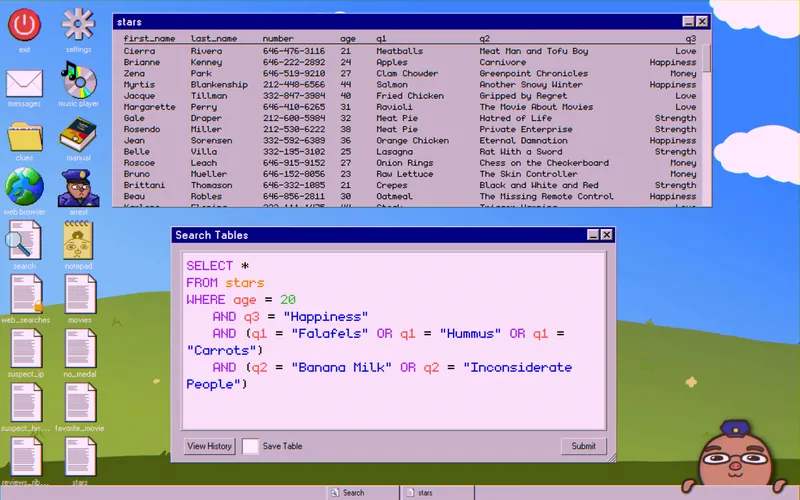Switch to stars in the taskbar
Screen dimensions: 800x500
click(x=437, y=492)
